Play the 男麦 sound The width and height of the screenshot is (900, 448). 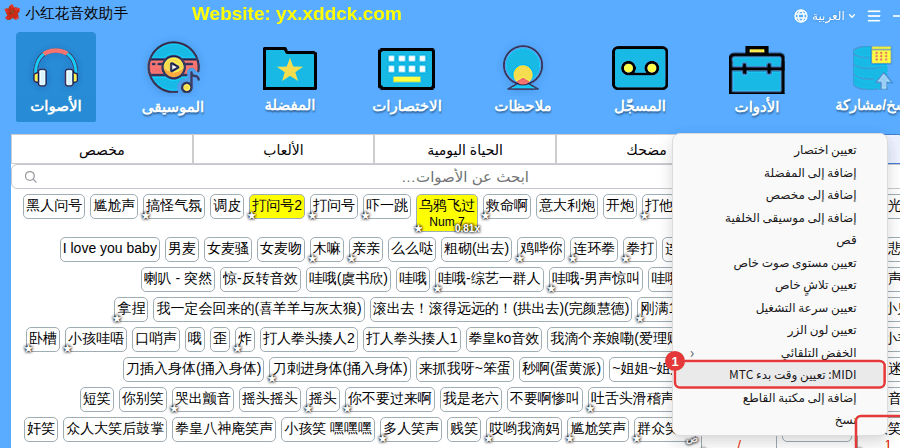click(x=182, y=249)
